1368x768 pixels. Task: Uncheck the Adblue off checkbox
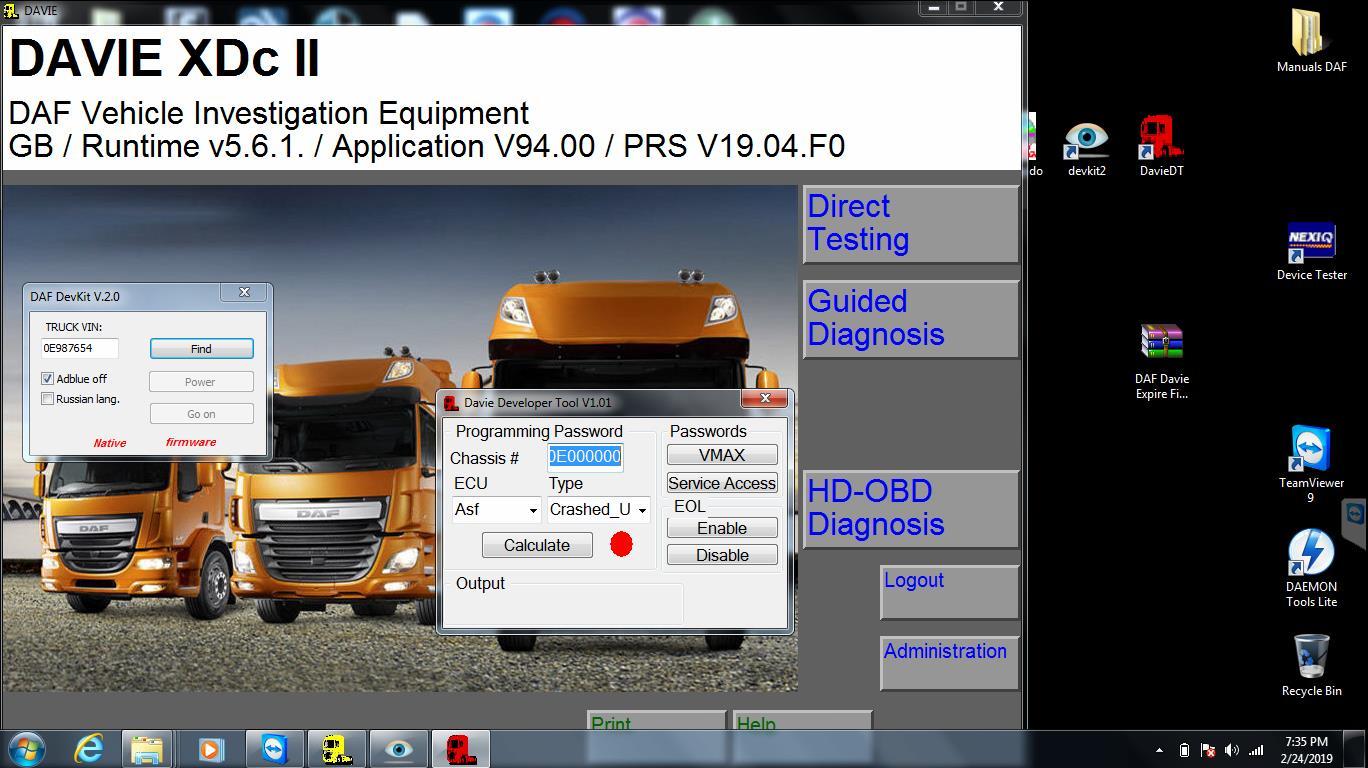[x=47, y=379]
